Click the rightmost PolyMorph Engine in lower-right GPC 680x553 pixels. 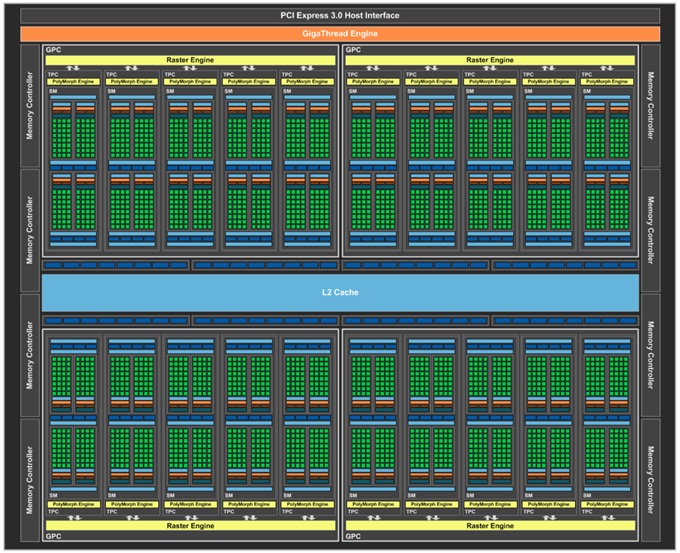tap(607, 504)
